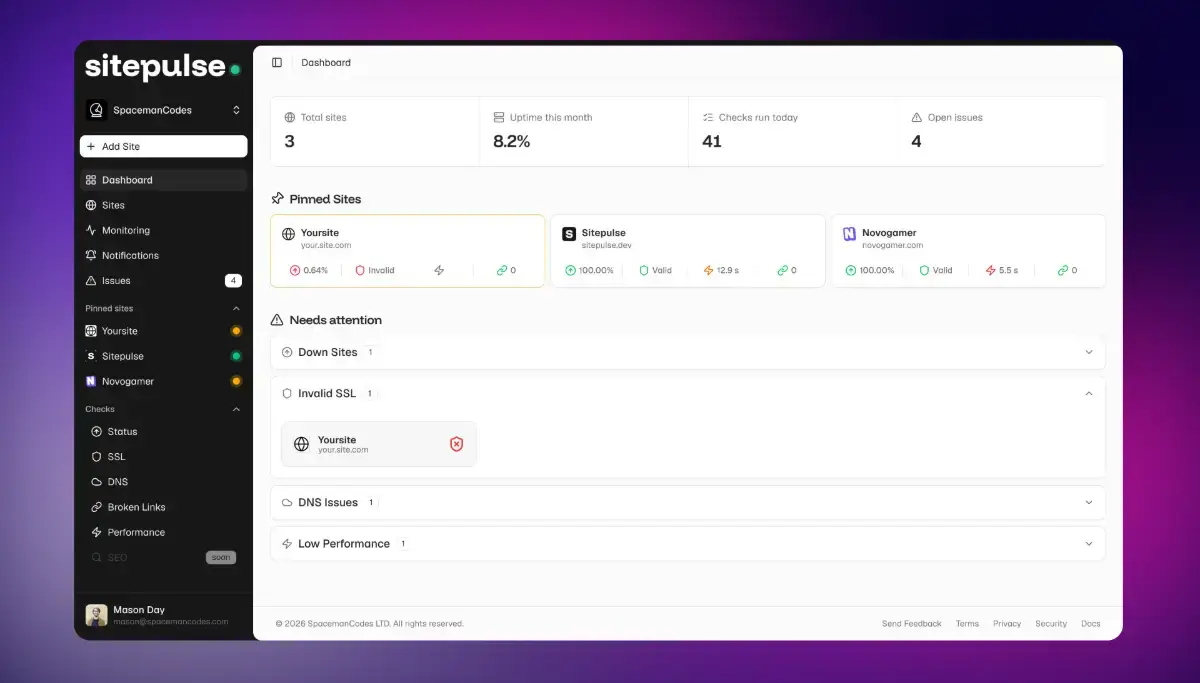This screenshot has height=683, width=1200.
Task: Click the DNS cloud icon in sidebar
Action: [x=97, y=482]
